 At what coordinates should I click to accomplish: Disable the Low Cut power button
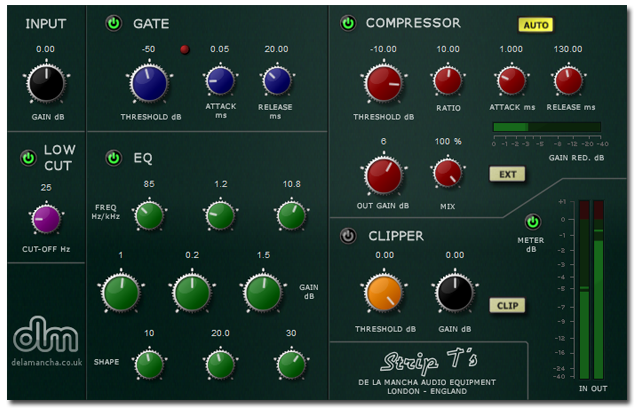[x=28, y=158]
